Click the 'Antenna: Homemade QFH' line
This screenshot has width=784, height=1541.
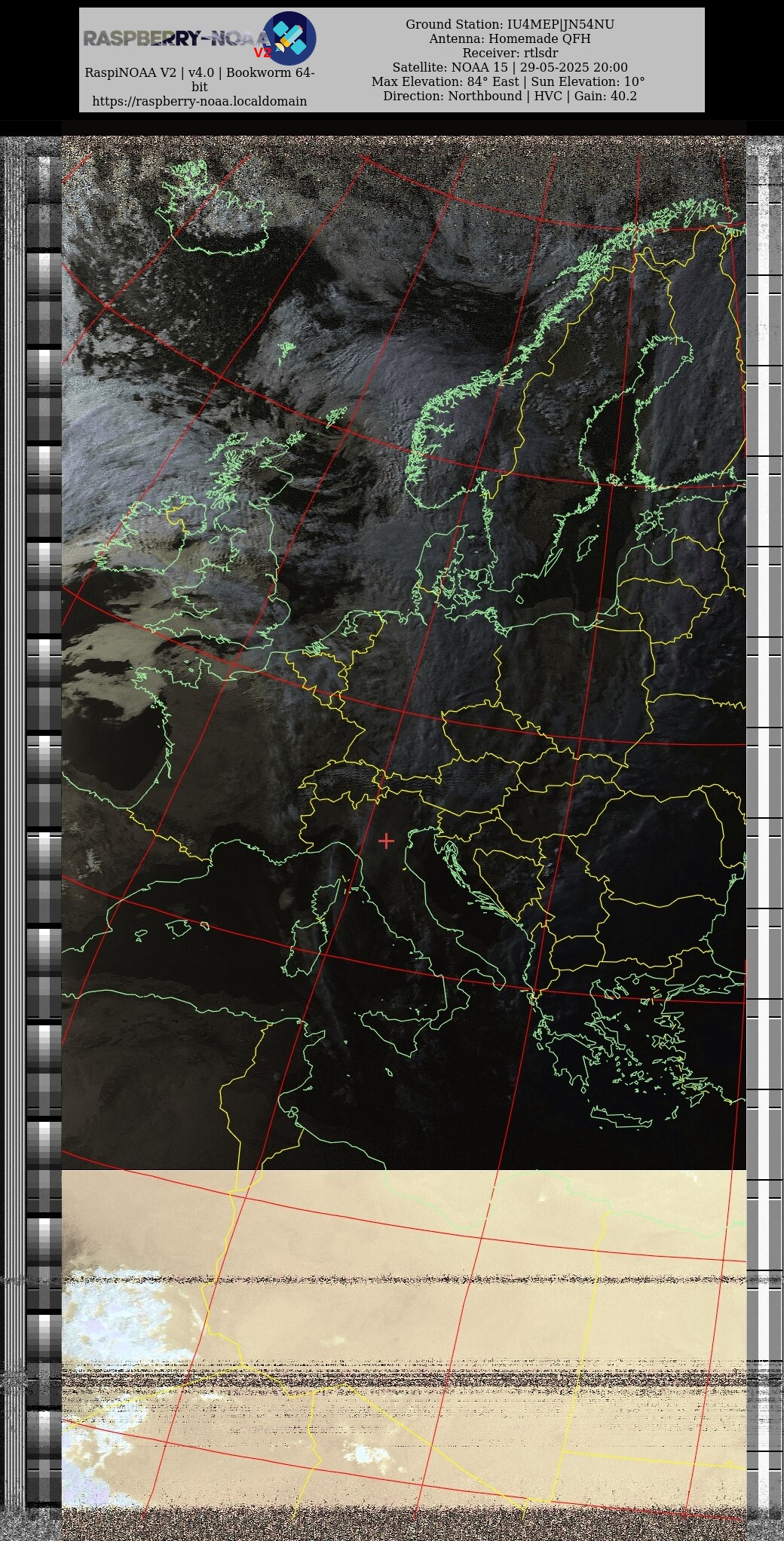510,38
